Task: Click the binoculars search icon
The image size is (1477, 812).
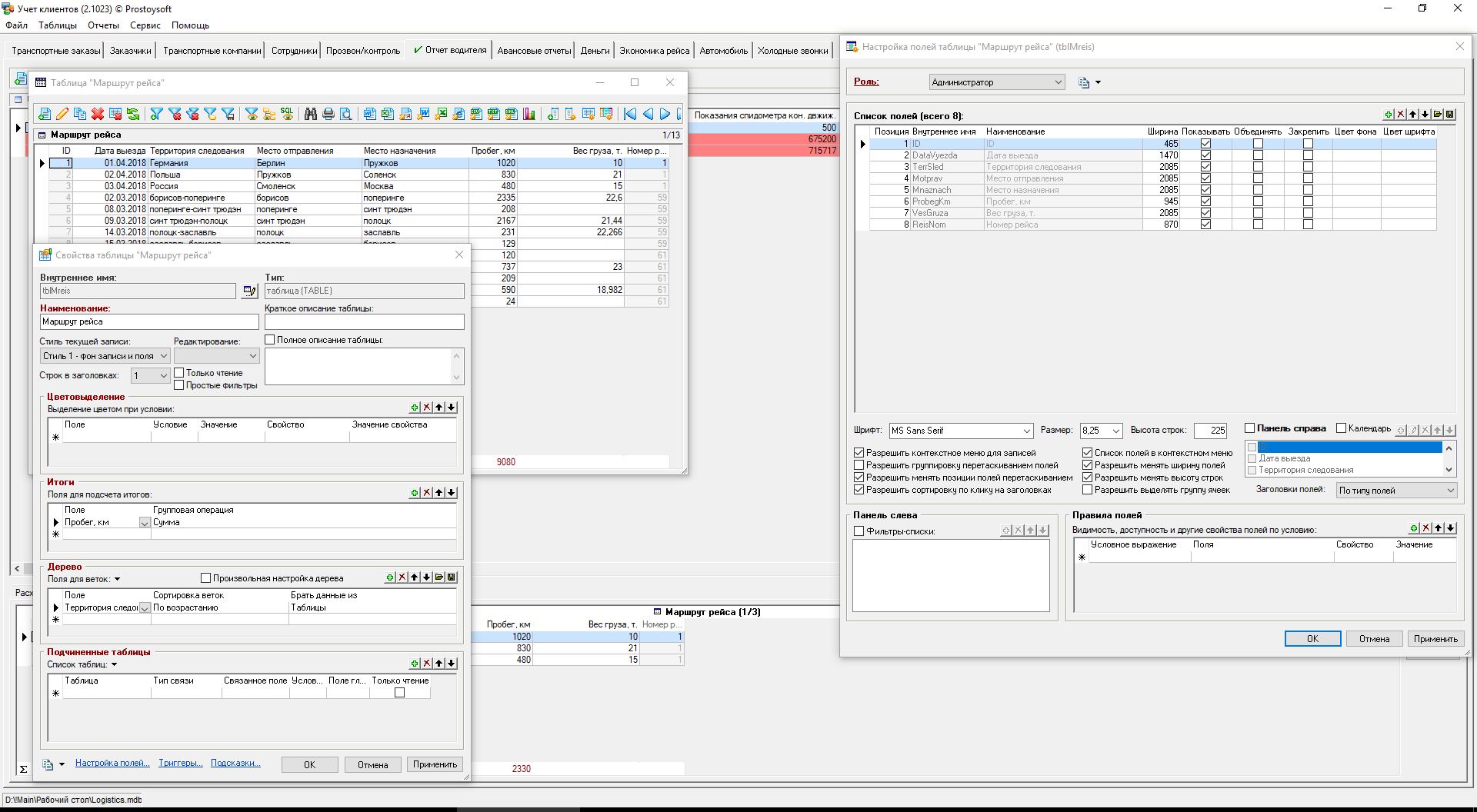Action: pos(311,114)
